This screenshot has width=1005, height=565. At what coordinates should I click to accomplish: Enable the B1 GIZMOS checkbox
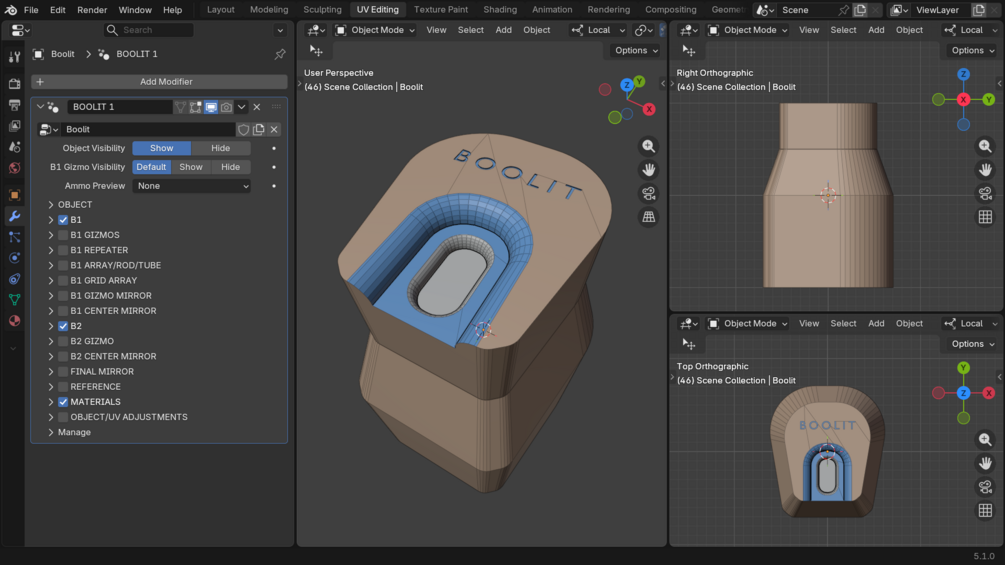63,235
